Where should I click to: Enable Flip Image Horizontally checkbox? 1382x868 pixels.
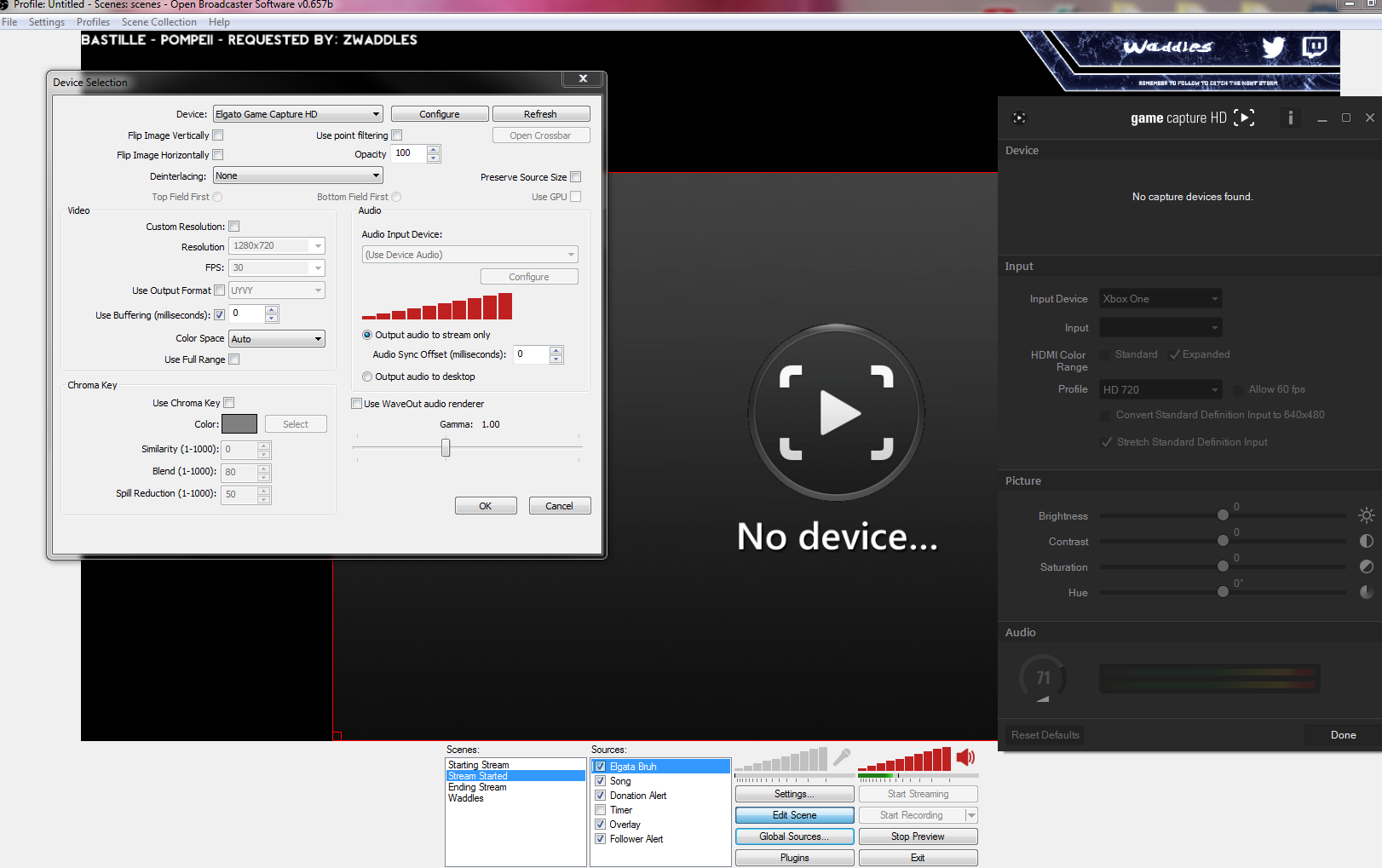click(x=218, y=155)
